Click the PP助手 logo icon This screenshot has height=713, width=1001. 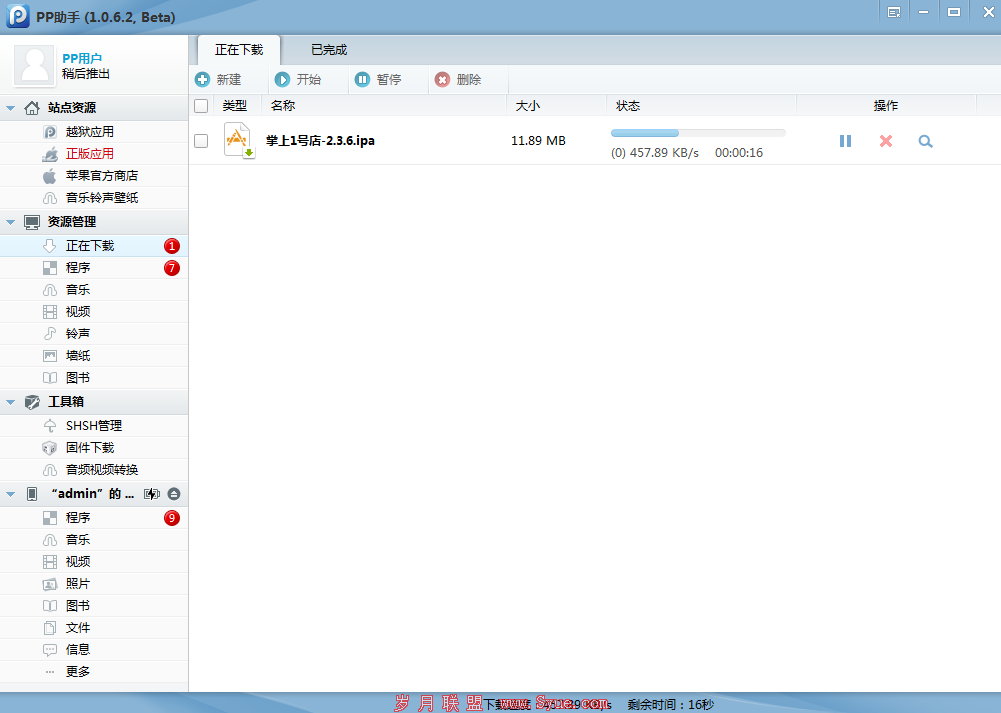[x=18, y=16]
